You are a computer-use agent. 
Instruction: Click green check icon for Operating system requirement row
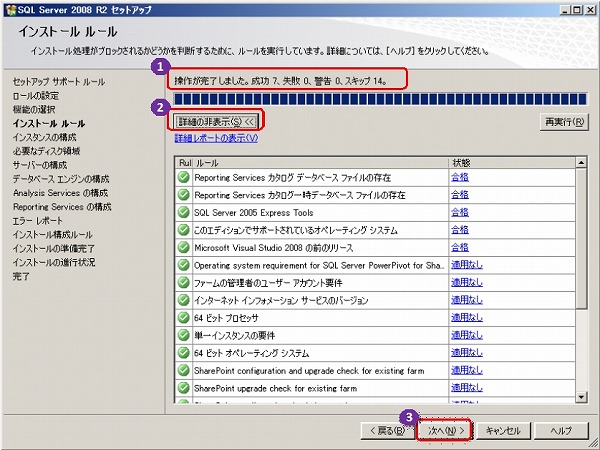coord(184,265)
